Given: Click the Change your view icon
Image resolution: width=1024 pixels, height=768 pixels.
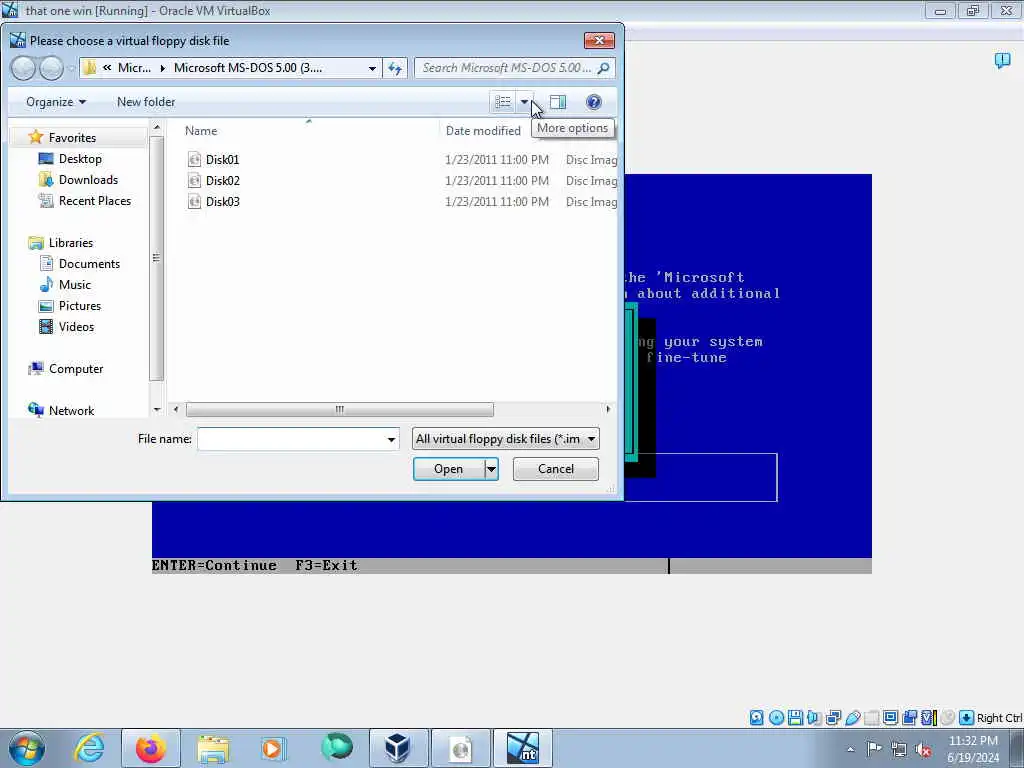Looking at the screenshot, I should click(503, 102).
